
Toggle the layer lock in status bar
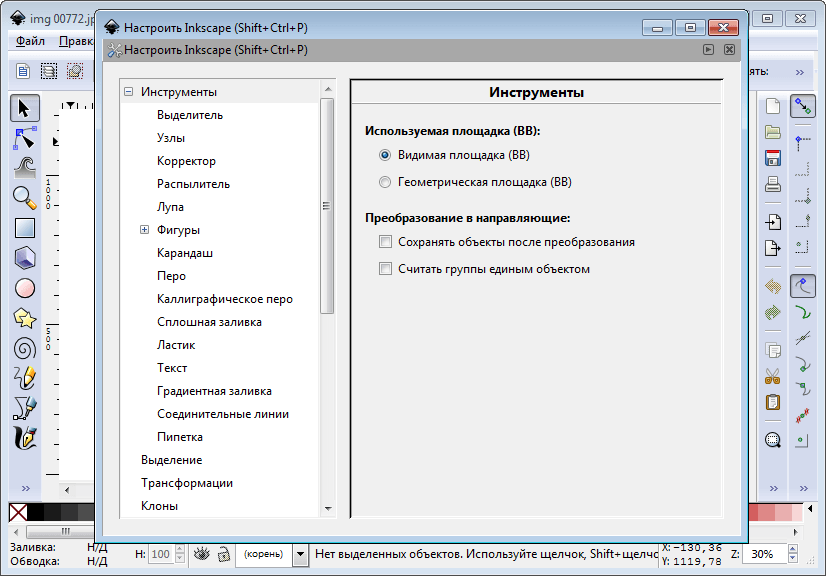(224, 554)
